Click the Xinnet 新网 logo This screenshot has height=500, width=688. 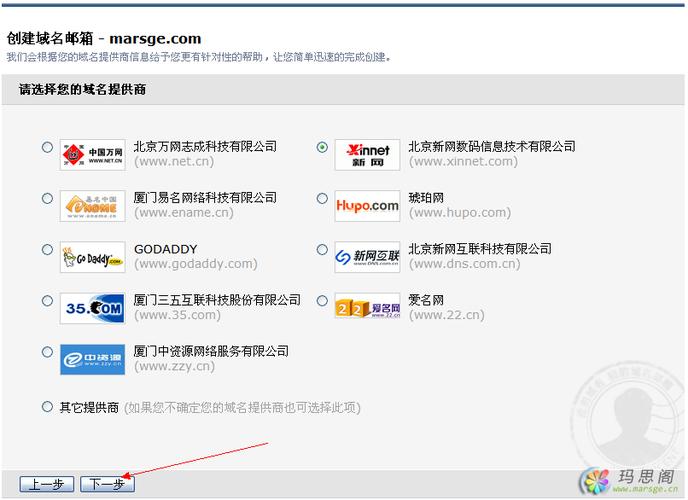[367, 155]
